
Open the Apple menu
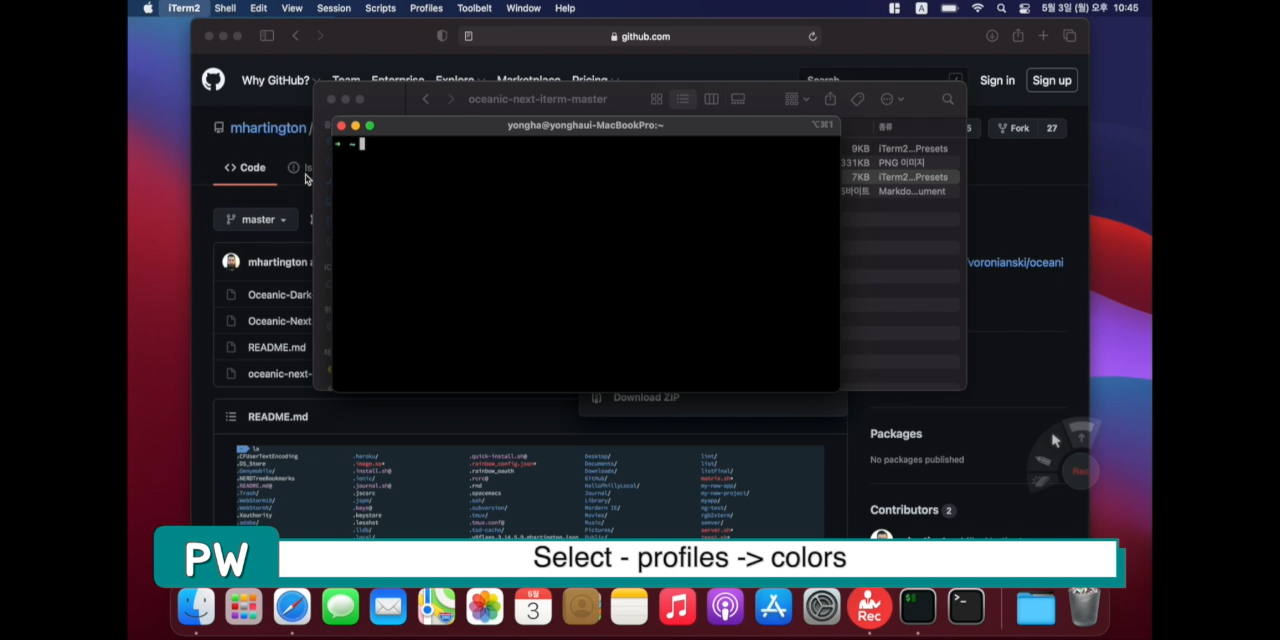148,8
